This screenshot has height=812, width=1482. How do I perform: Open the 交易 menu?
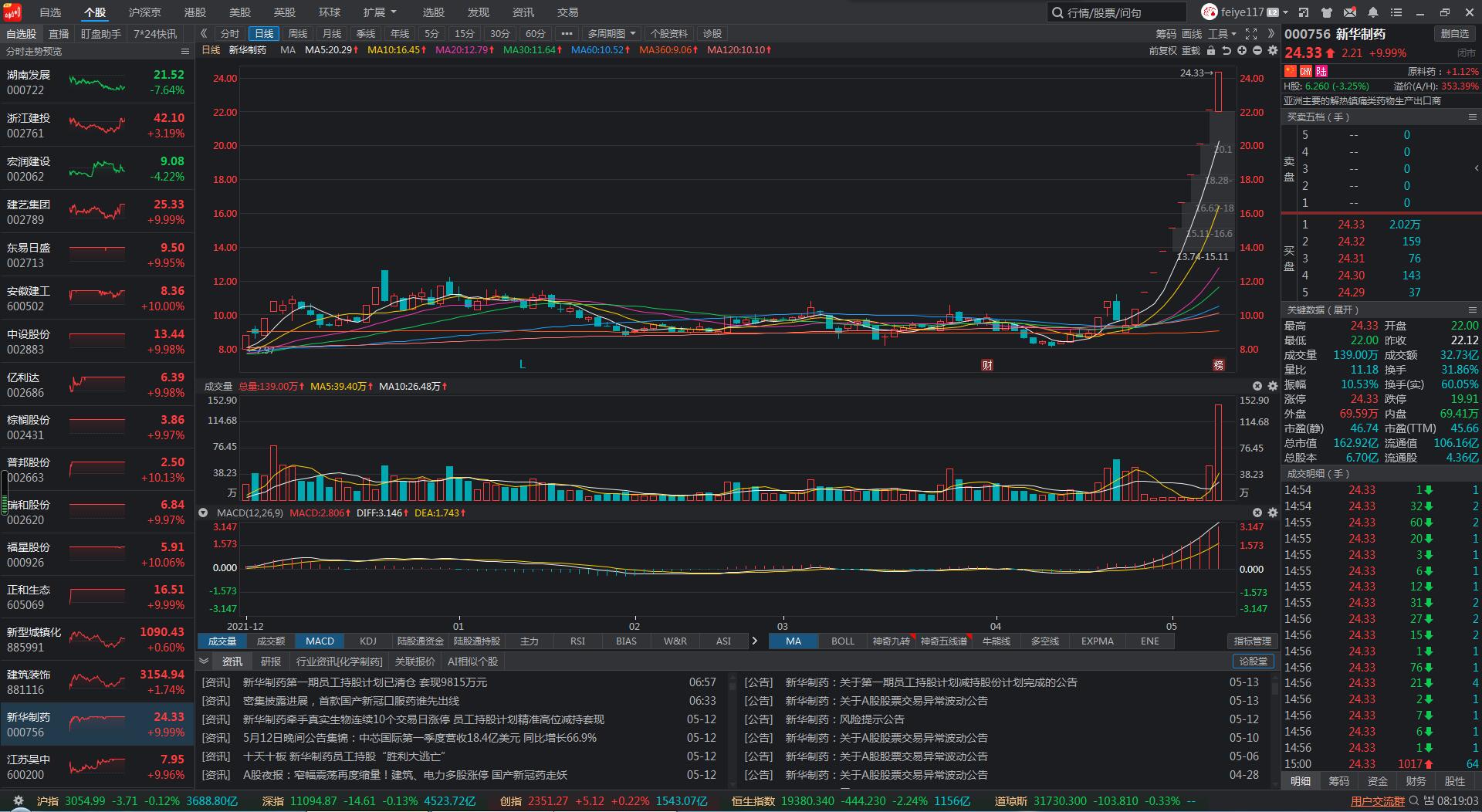click(x=567, y=12)
